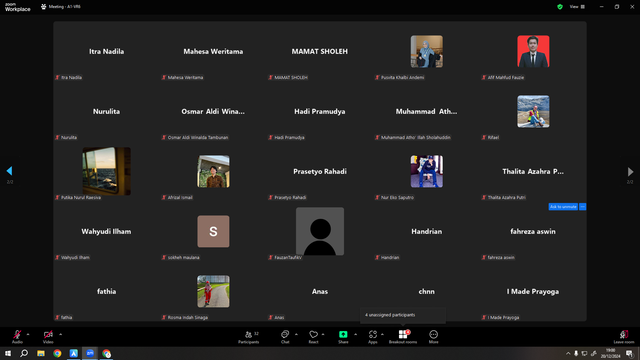
Task: Select the Thalita Azahra P... tile
Action: [533, 171]
